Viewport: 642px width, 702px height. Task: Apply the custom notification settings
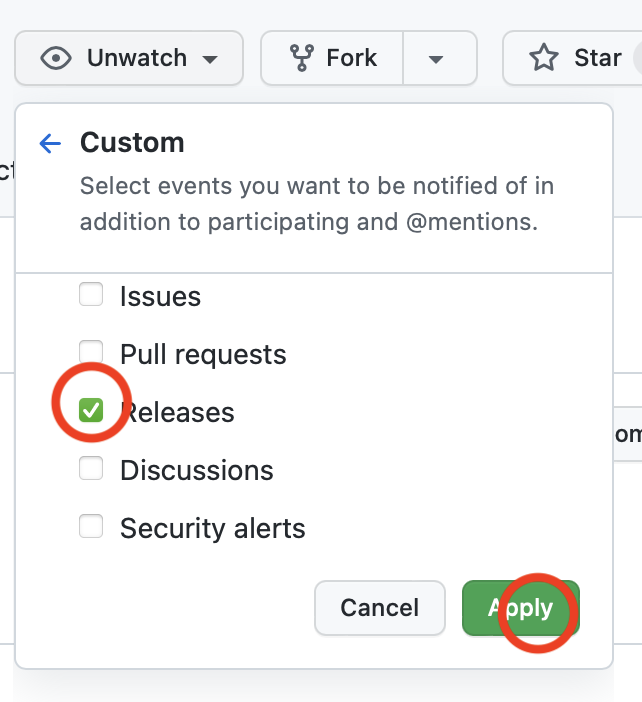521,608
